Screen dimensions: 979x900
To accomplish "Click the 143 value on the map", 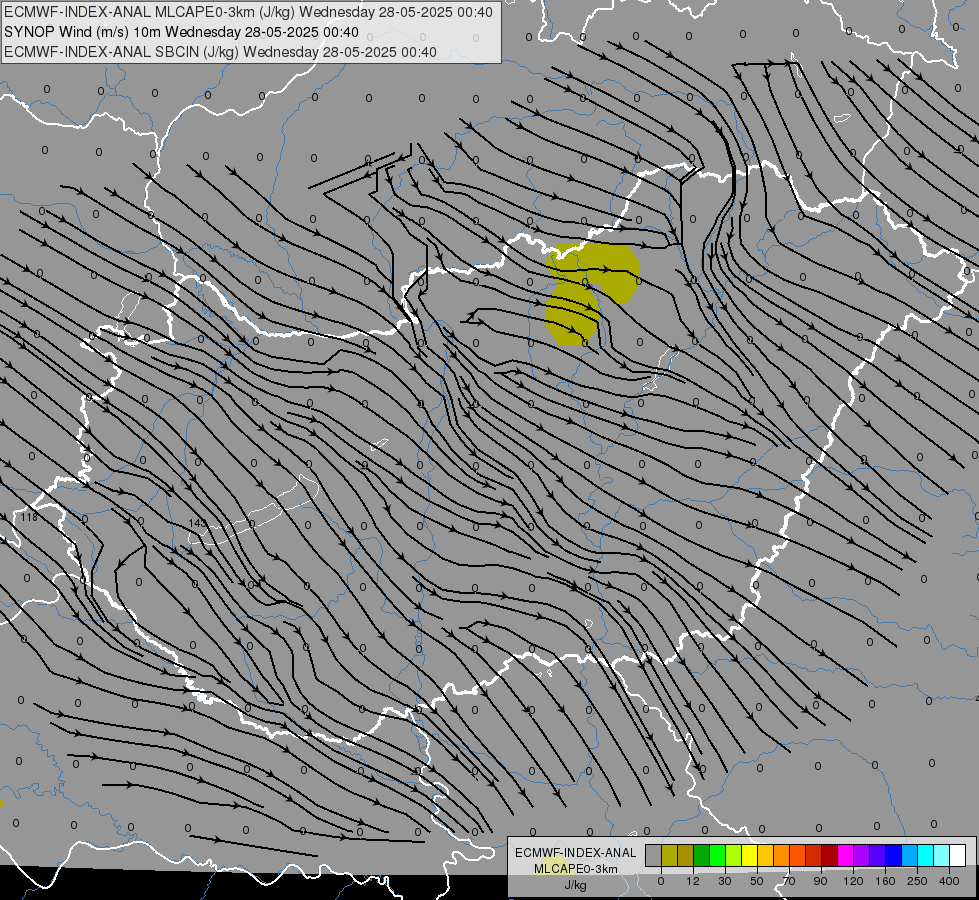I will pos(197,523).
